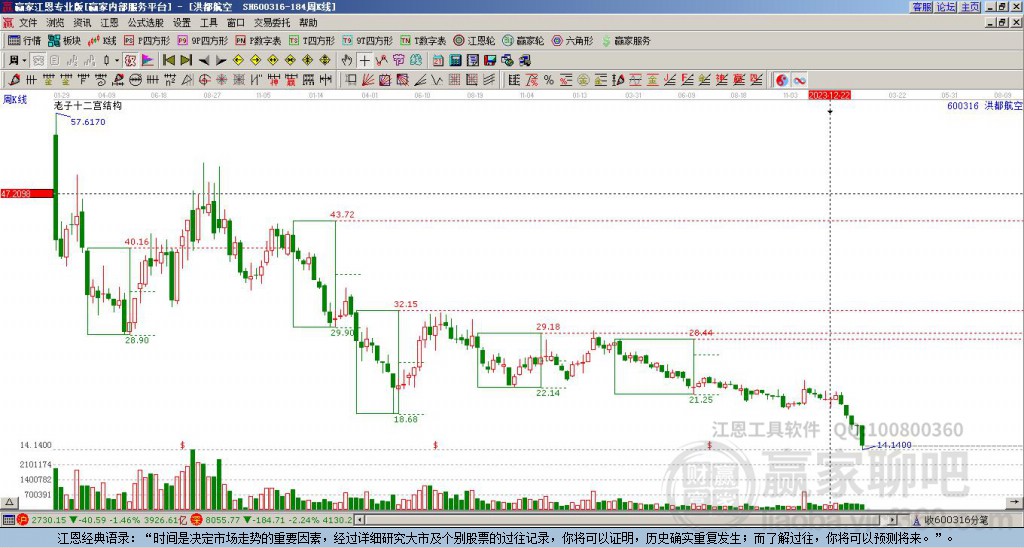
Task: Click the horizontal scrollbar right arrow
Action: click(x=893, y=520)
